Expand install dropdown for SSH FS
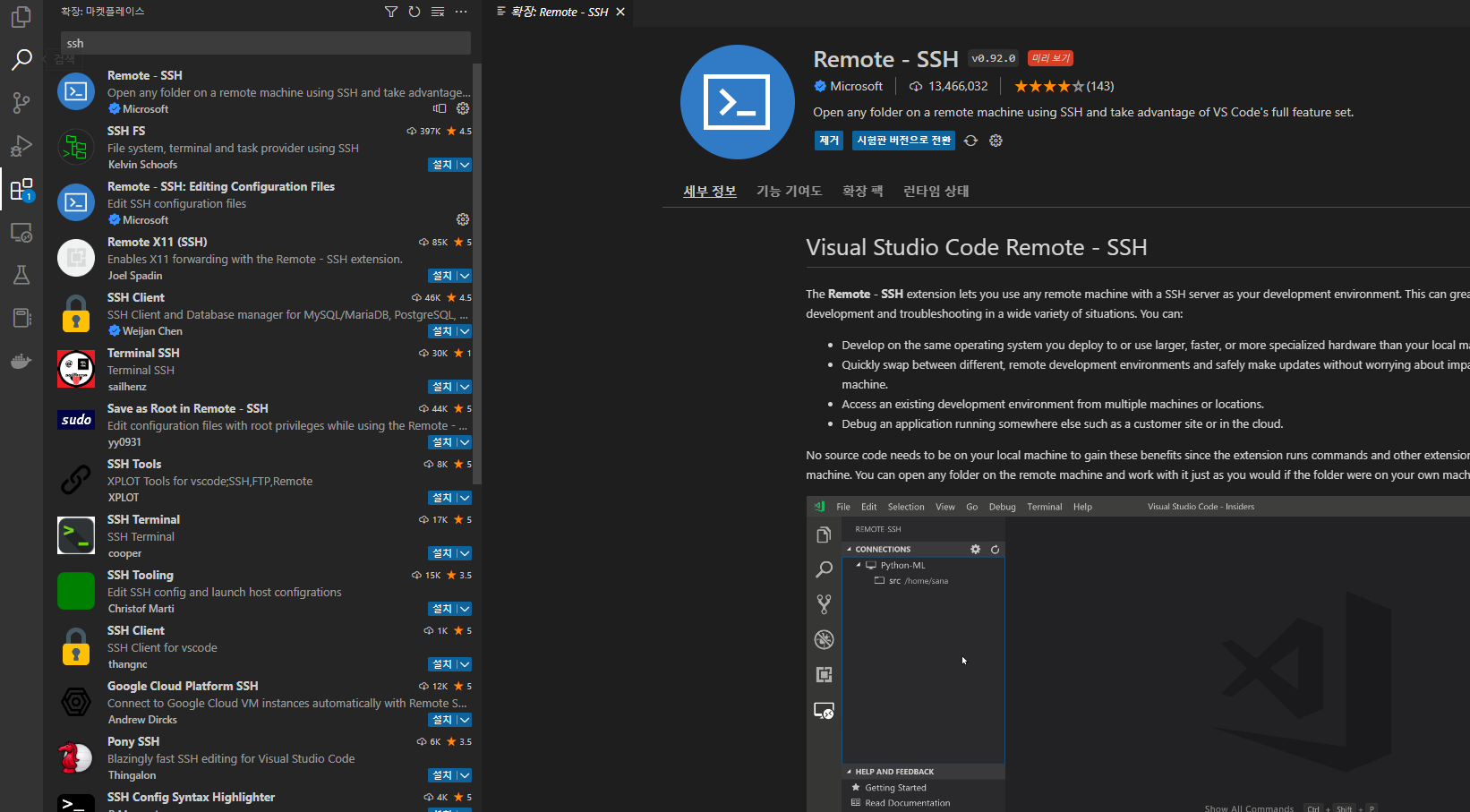1470x812 pixels. coord(464,165)
